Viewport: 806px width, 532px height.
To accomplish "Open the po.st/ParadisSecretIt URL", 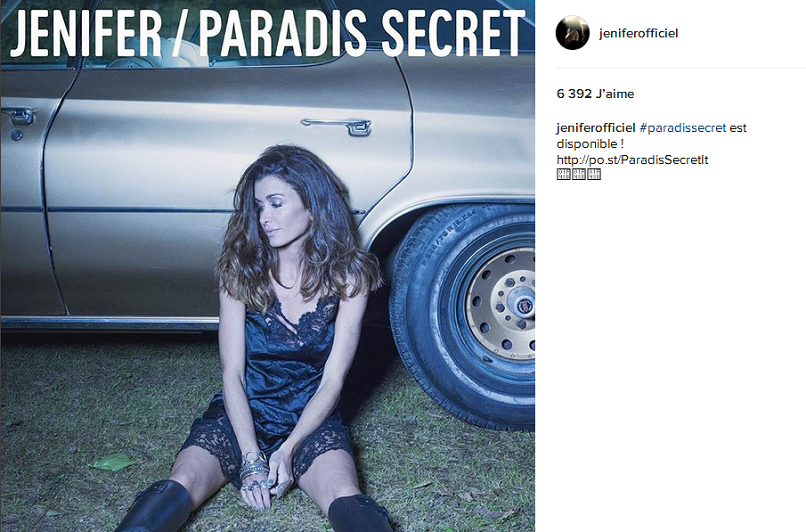I will (632, 160).
